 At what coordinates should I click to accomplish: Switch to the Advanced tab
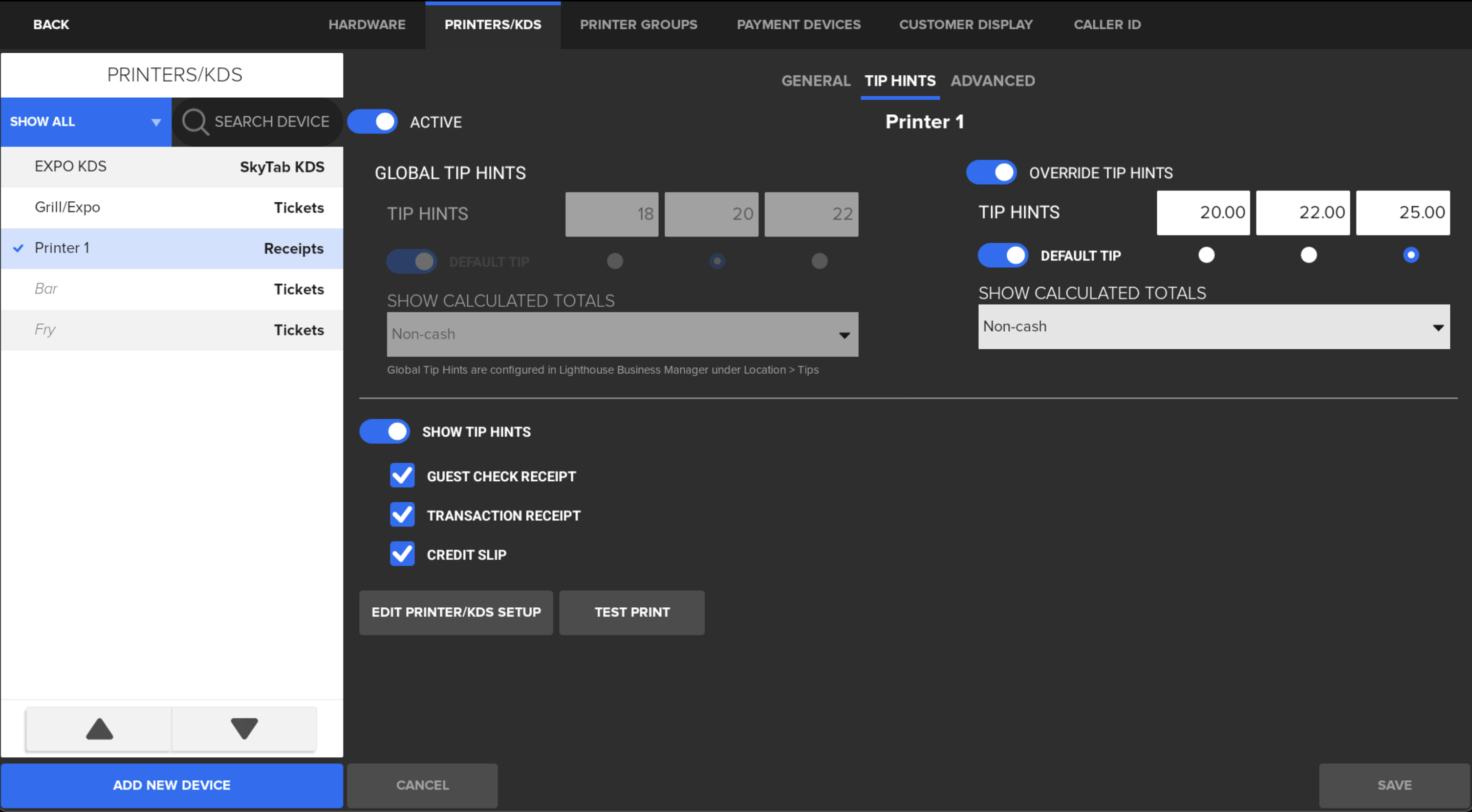click(x=993, y=81)
